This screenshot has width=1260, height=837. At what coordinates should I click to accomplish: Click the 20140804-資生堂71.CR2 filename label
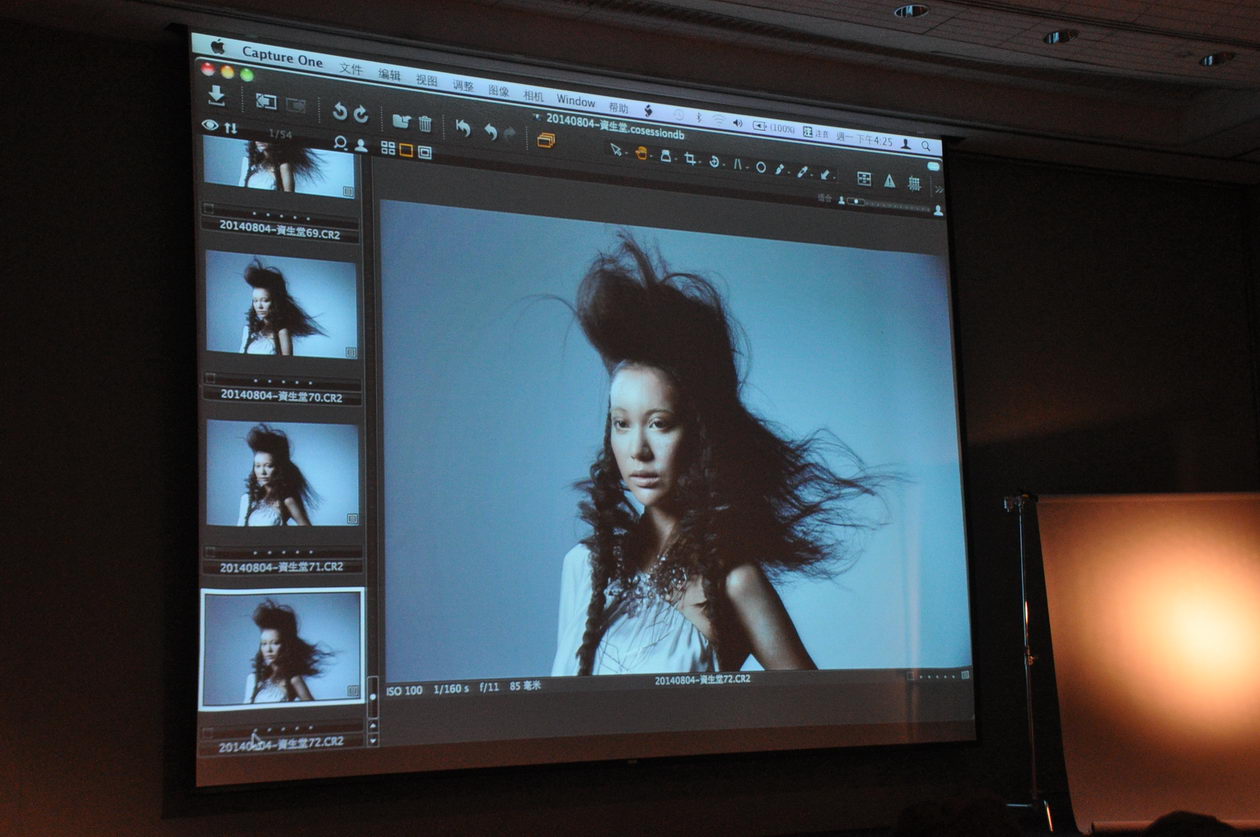pyautogui.click(x=283, y=567)
